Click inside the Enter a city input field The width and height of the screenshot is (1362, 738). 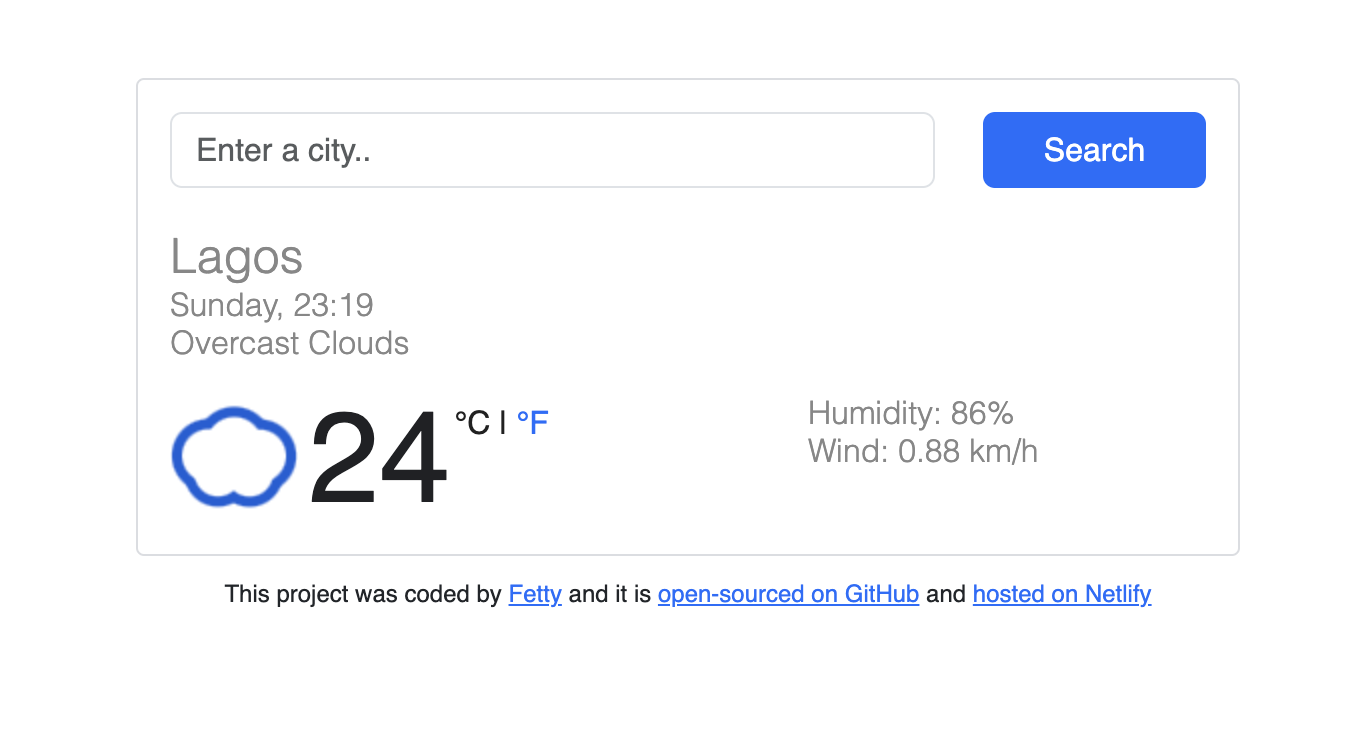[x=550, y=149]
